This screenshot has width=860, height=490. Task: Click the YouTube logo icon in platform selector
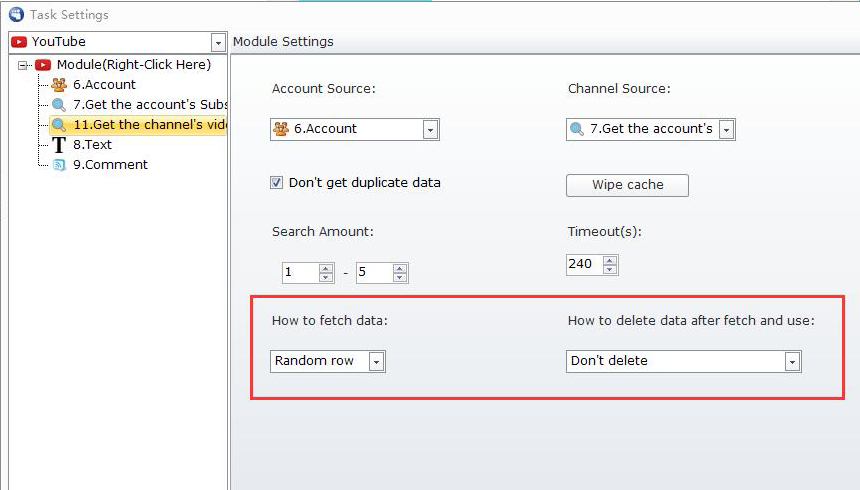pyautogui.click(x=19, y=42)
